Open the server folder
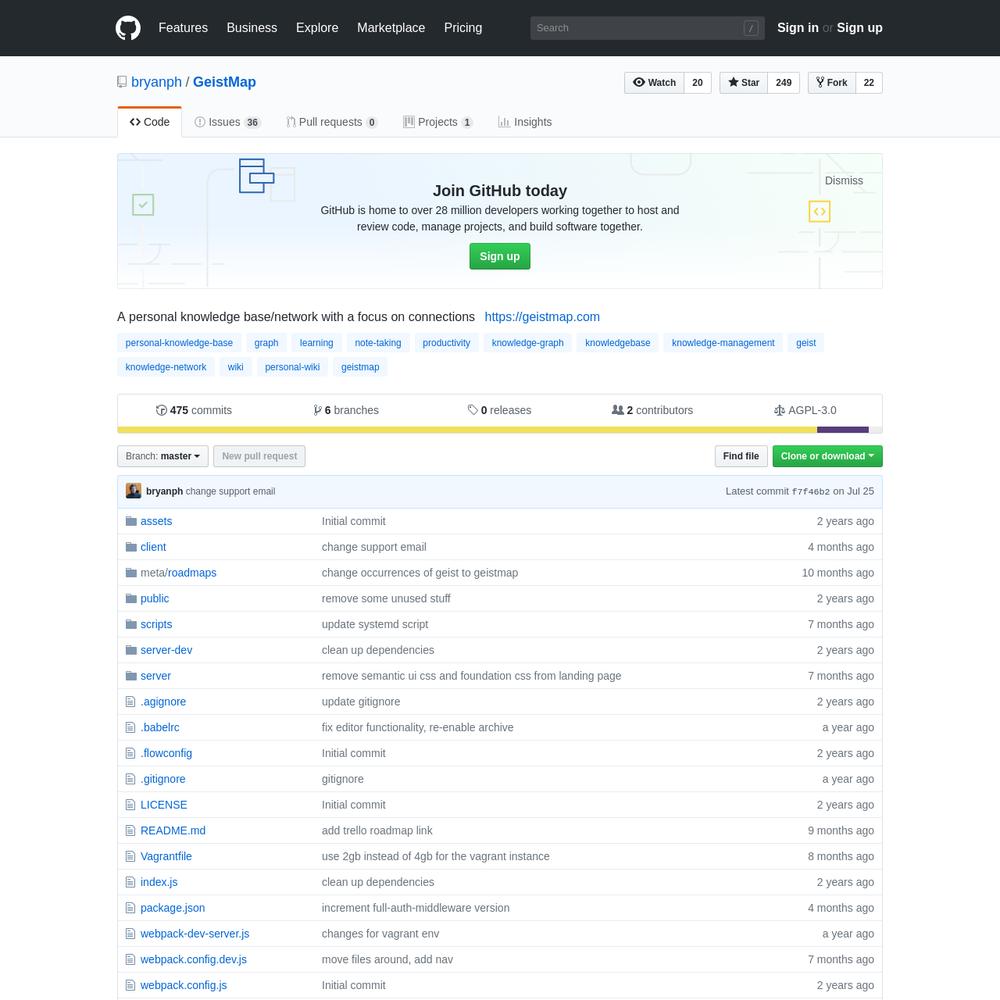Viewport: 1000px width, 1000px height. coord(156,676)
